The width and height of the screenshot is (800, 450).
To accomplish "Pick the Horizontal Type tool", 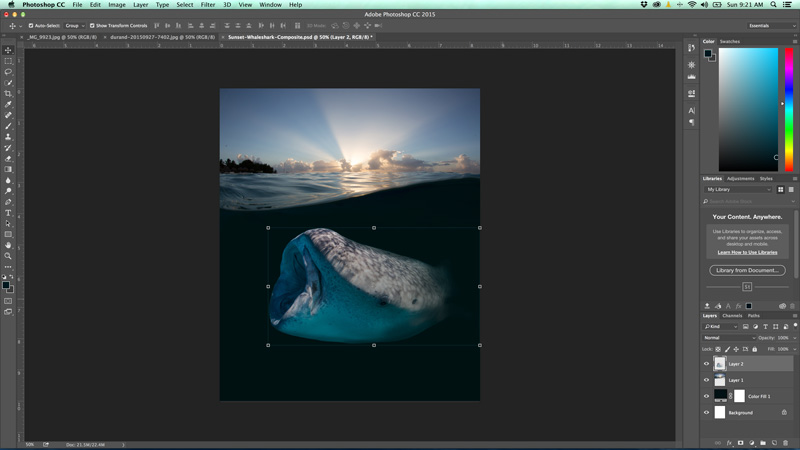I will point(8,213).
